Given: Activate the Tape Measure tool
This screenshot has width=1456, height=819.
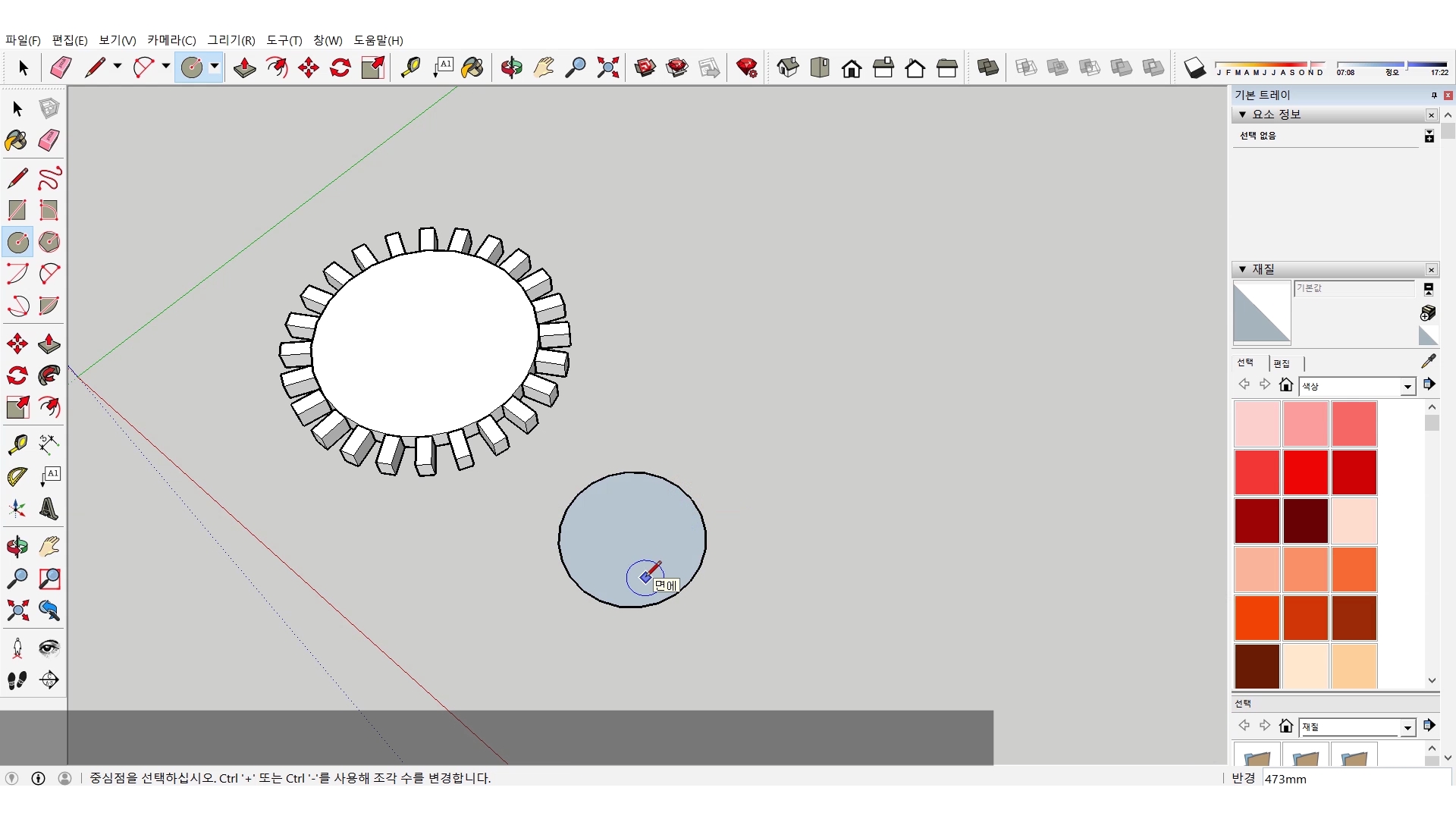Looking at the screenshot, I should [410, 67].
